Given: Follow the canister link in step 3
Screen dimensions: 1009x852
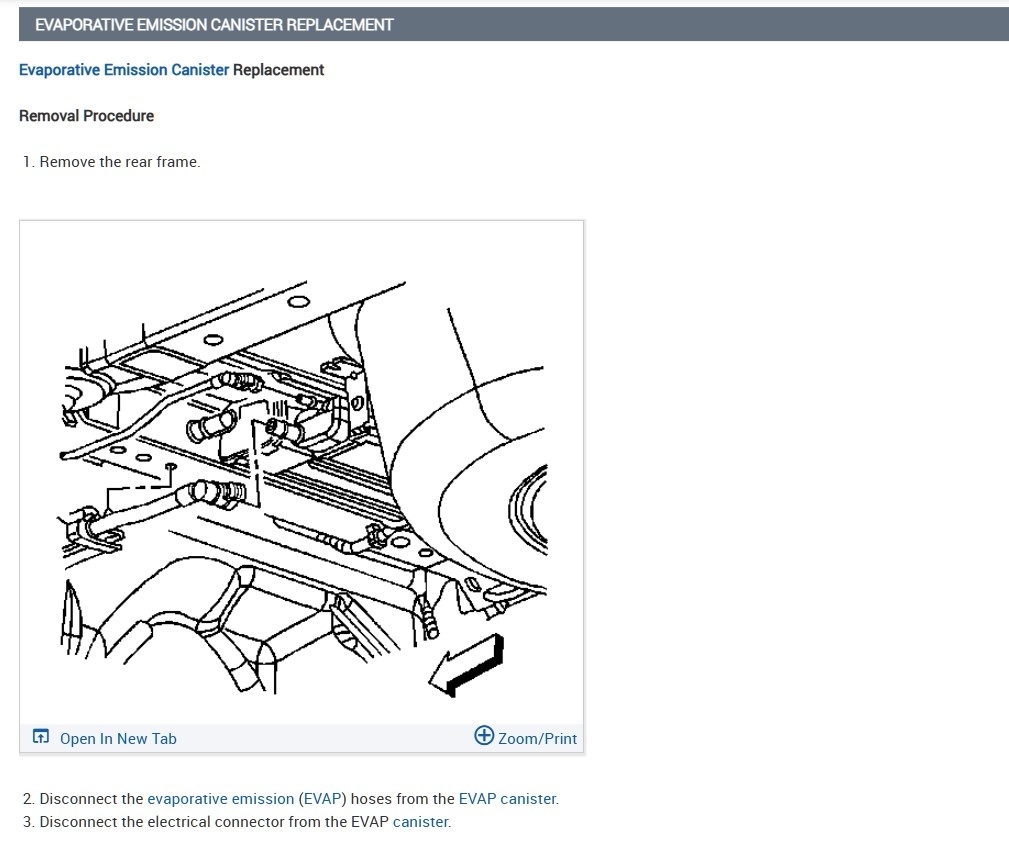Looking at the screenshot, I should (421, 822).
